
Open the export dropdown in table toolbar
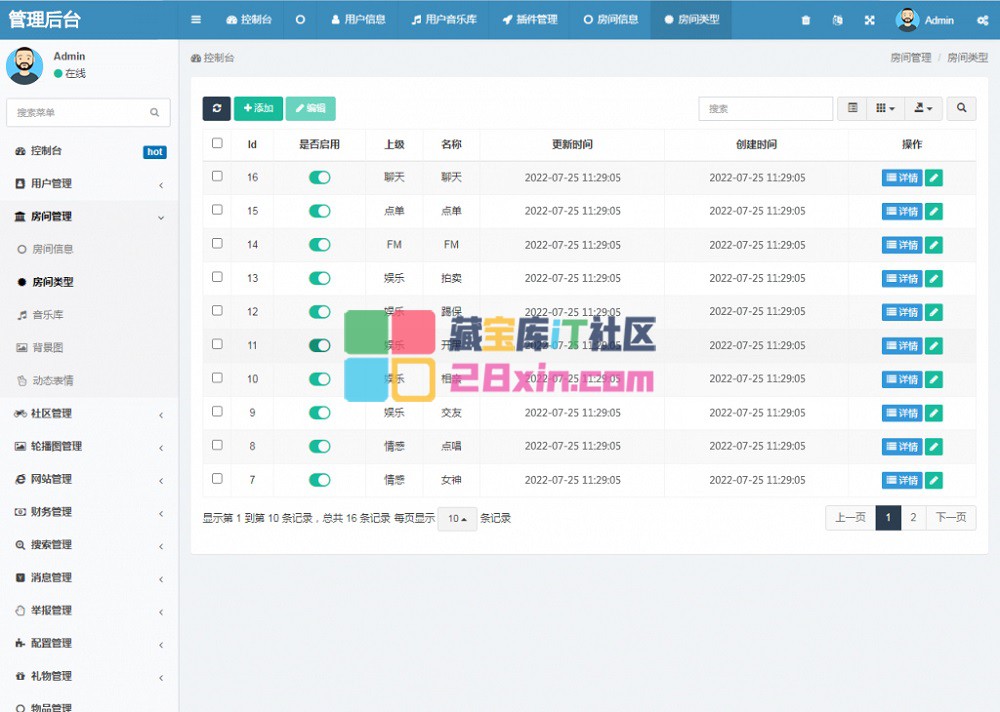coord(923,108)
